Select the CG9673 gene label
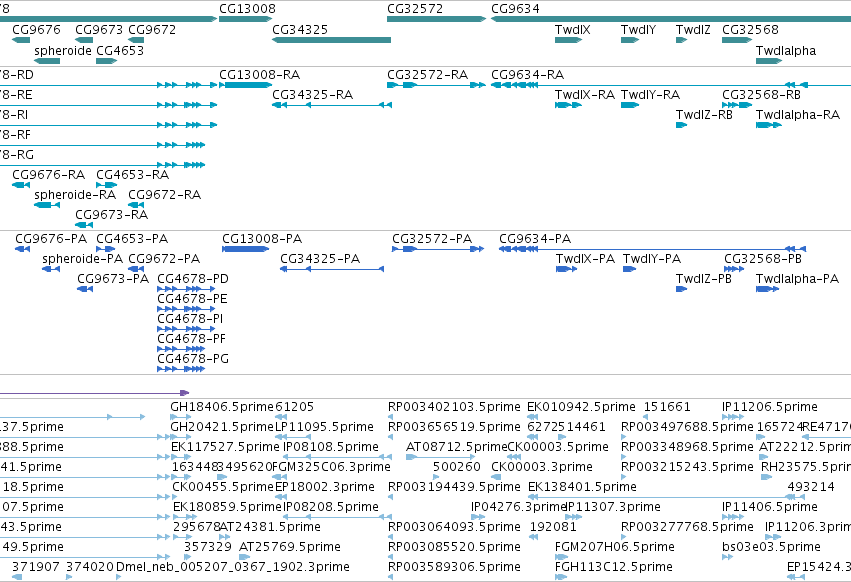This screenshot has width=851, height=582. [x=99, y=29]
